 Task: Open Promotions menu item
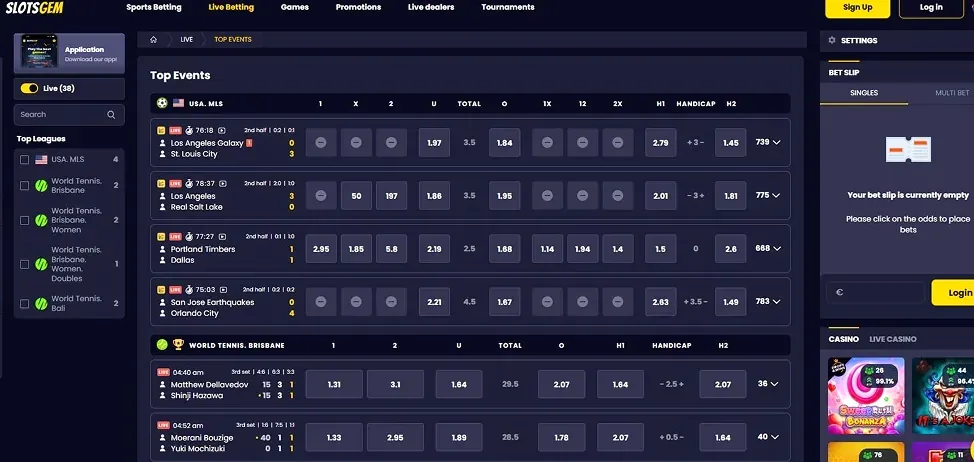[x=358, y=7]
